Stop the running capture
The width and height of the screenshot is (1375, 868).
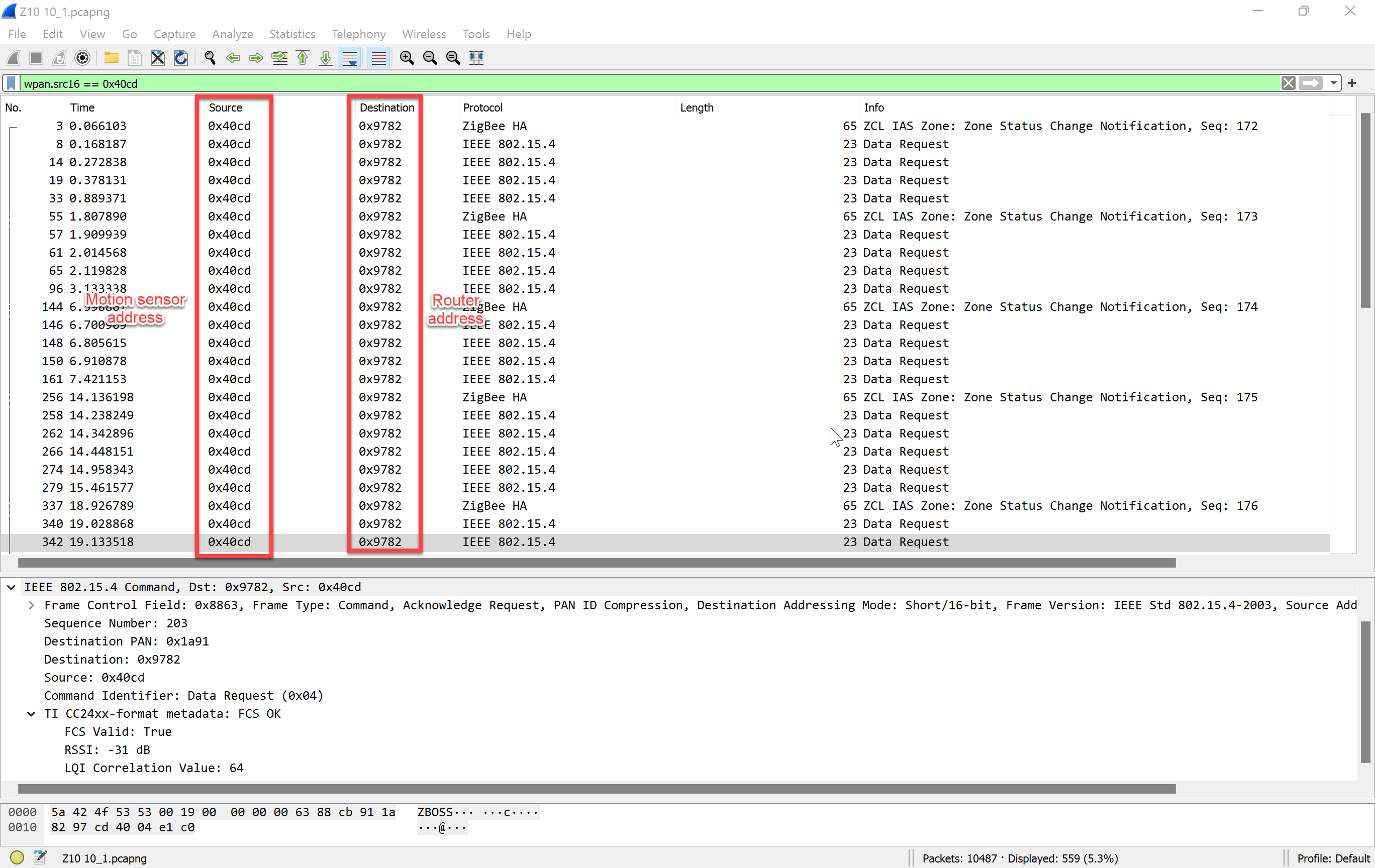pyautogui.click(x=36, y=58)
